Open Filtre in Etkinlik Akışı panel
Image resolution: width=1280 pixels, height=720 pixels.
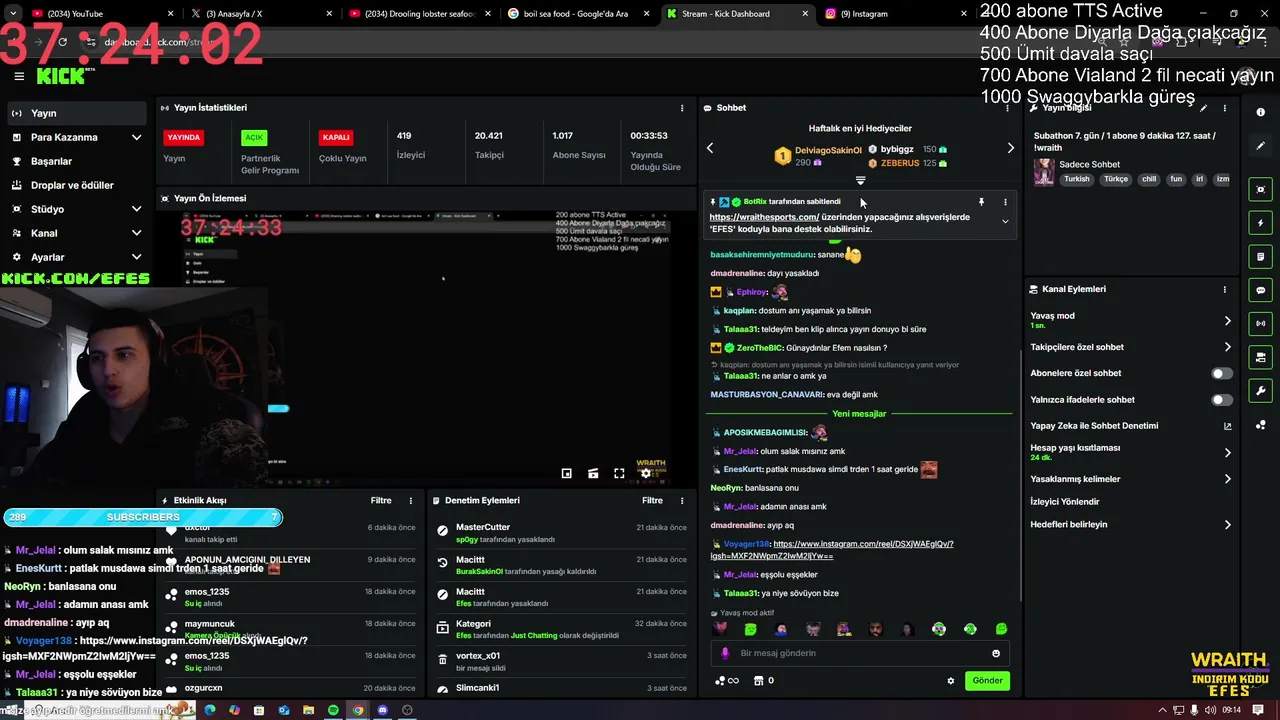pyautogui.click(x=381, y=501)
